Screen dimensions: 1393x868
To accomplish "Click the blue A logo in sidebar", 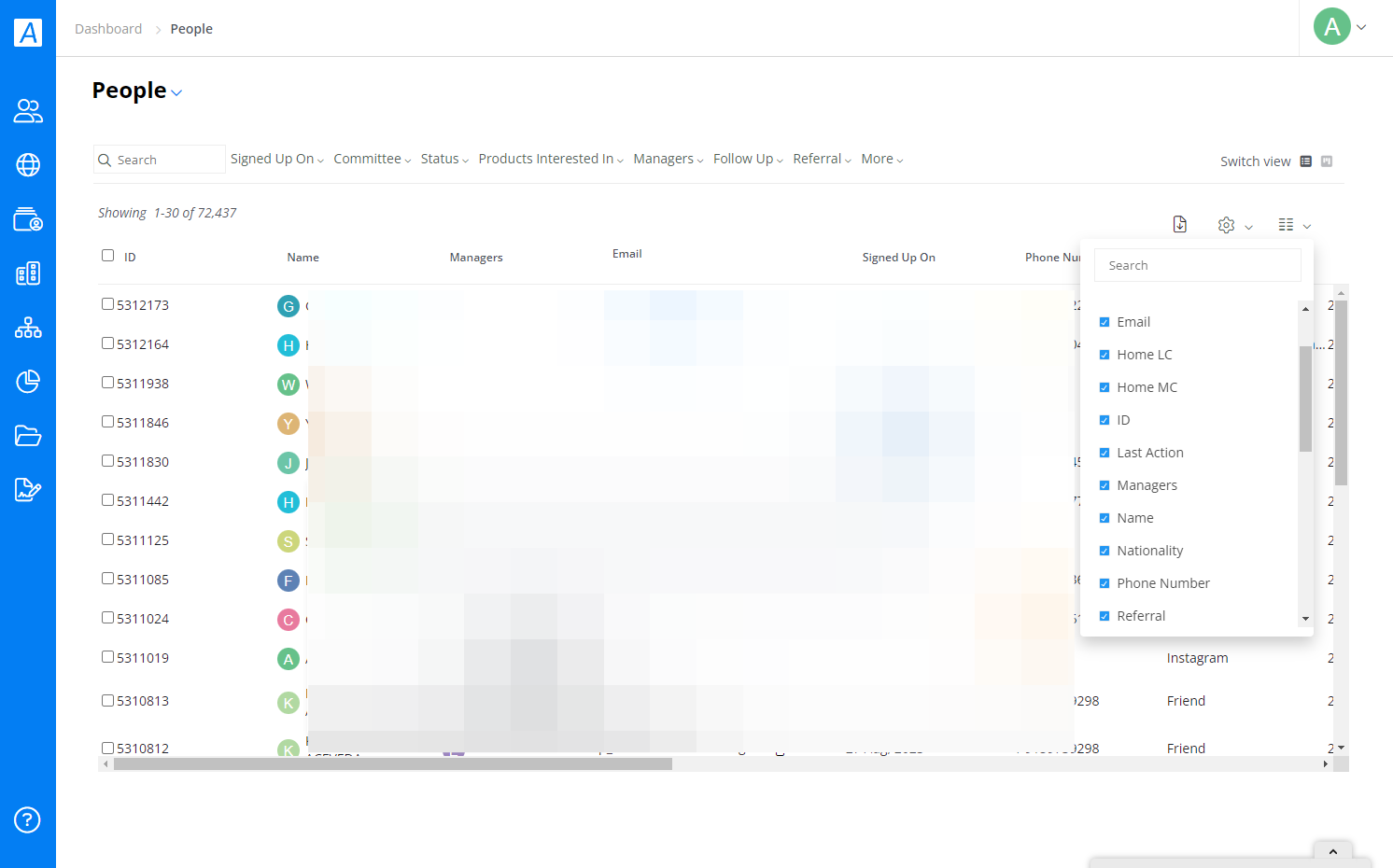I will tap(28, 32).
